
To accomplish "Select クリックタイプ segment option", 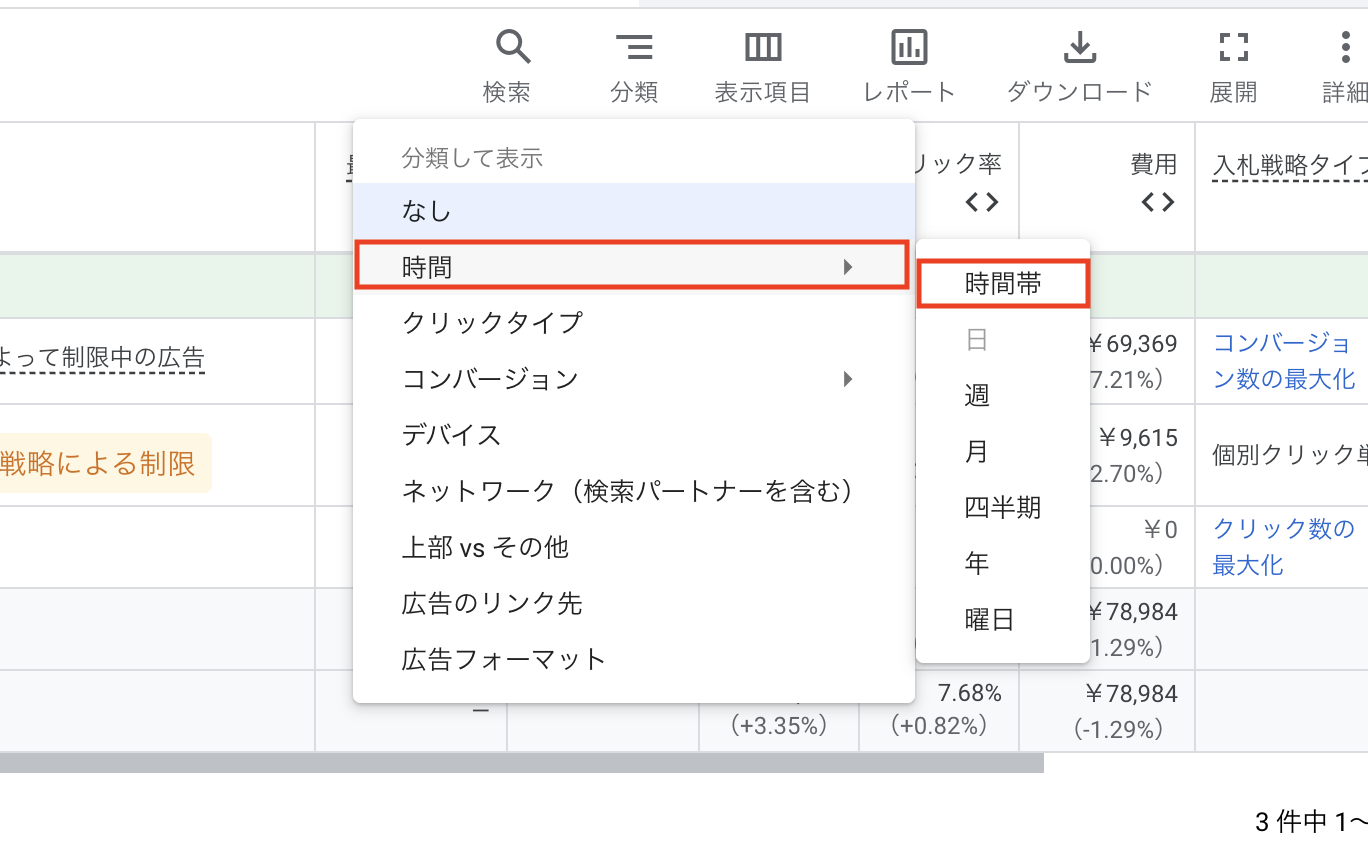I will point(492,323).
